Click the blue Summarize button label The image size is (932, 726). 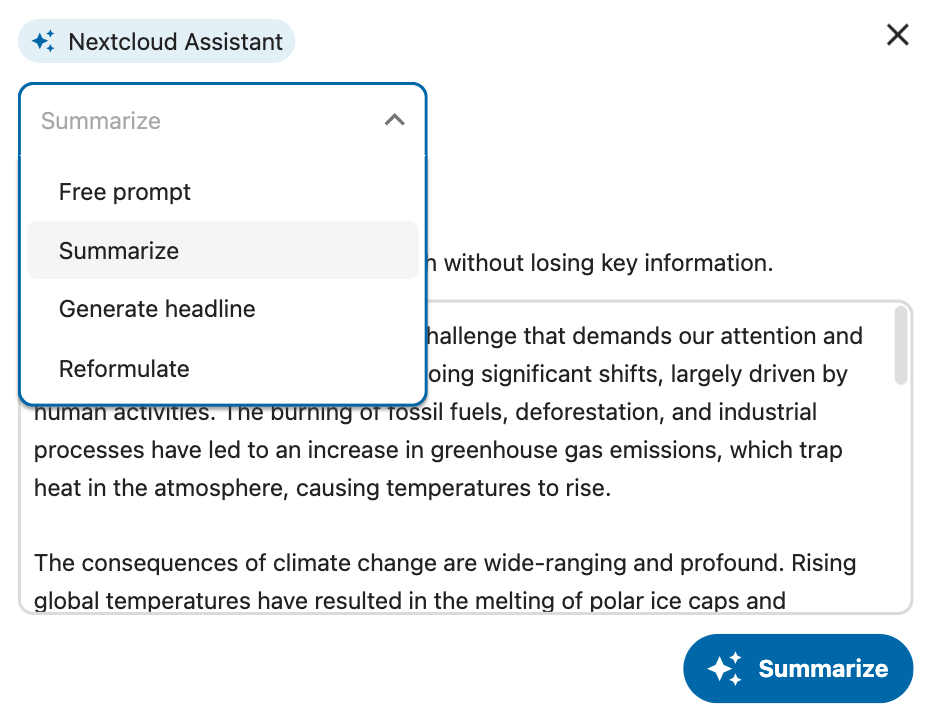click(823, 669)
